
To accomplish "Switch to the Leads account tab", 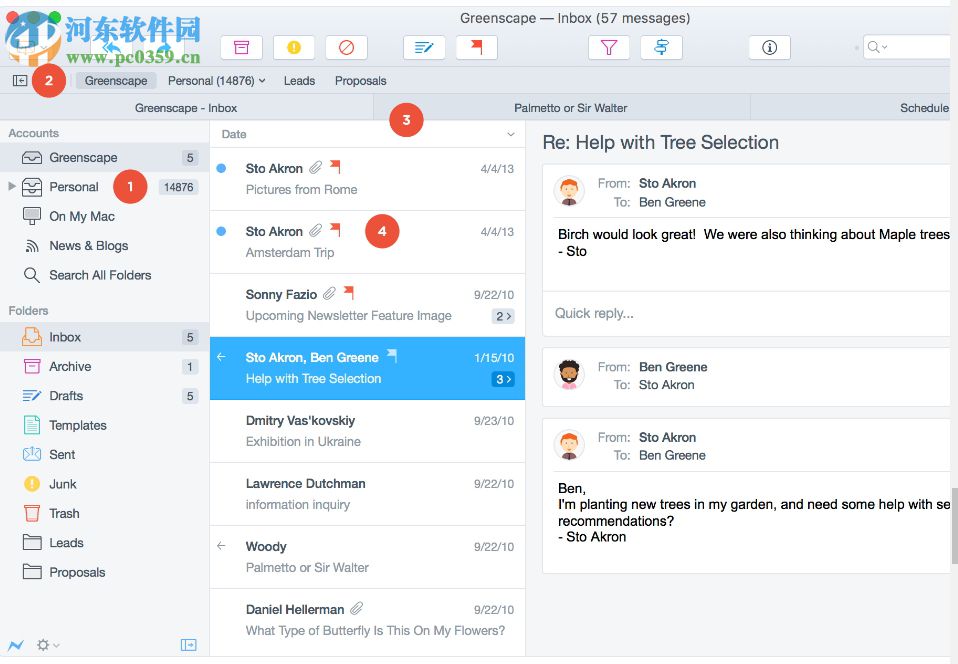I will (x=299, y=80).
